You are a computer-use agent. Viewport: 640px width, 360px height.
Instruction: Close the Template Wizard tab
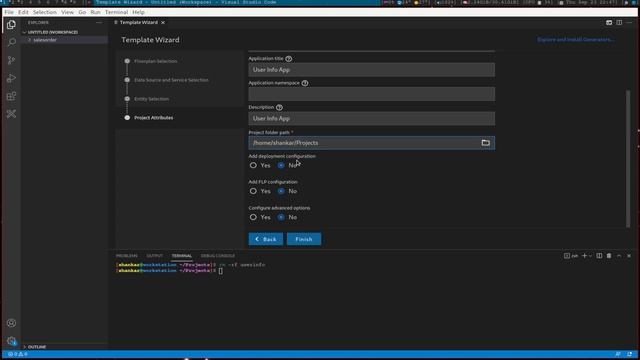[163, 22]
